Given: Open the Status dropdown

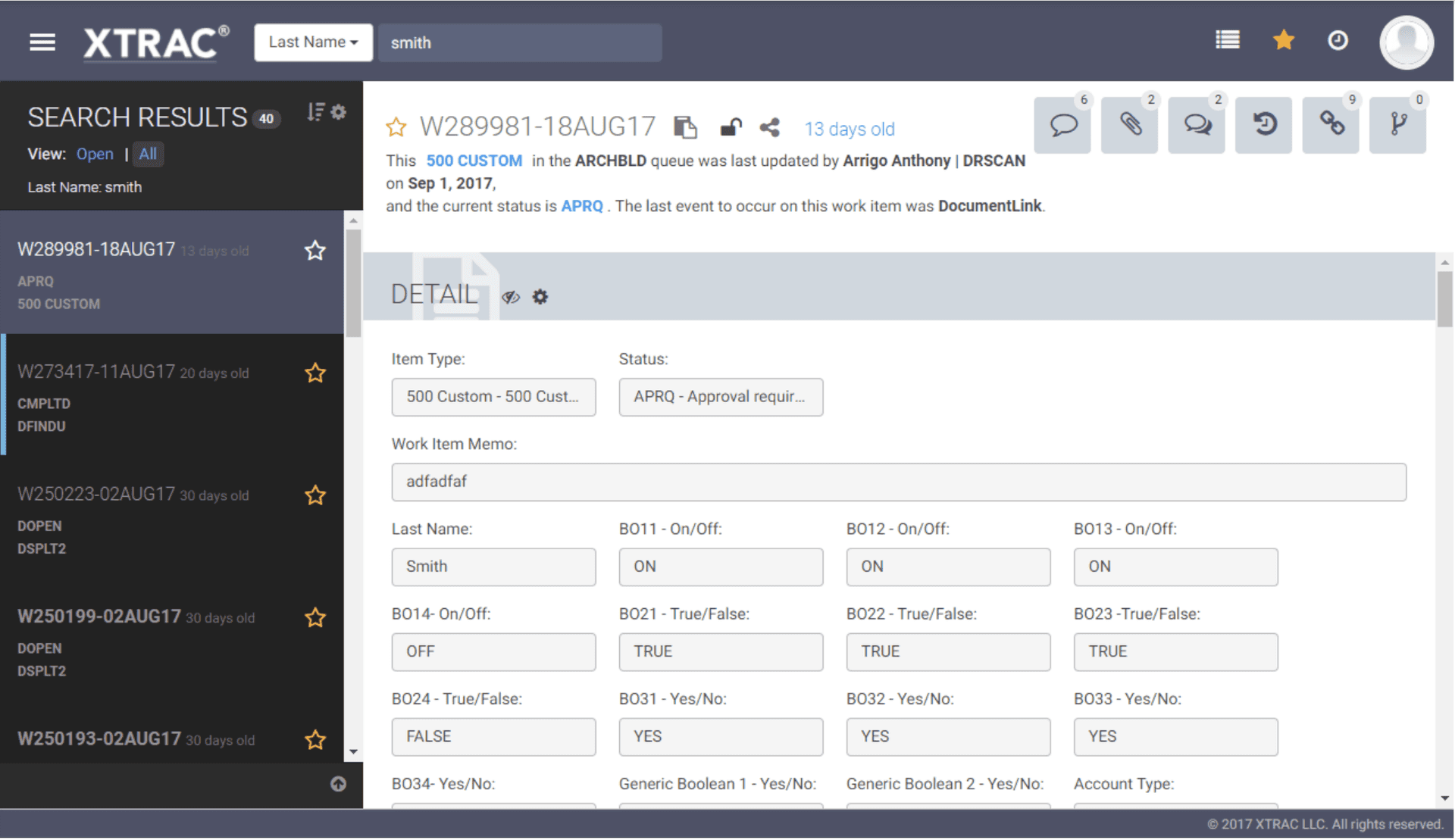Looking at the screenshot, I should pos(721,397).
